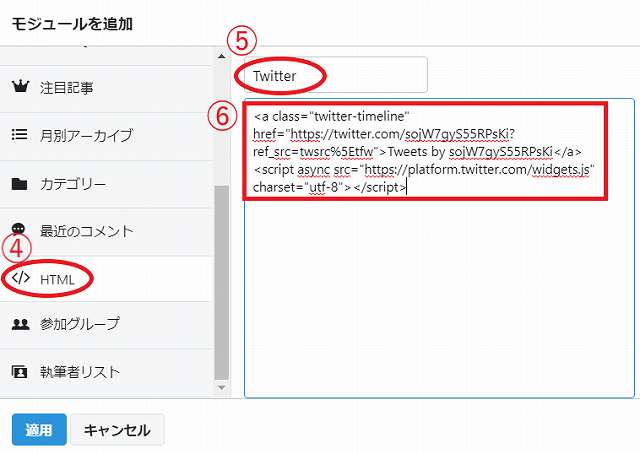This screenshot has width=640, height=454.
Task: Click the module list scroll down arrow
Action: [222, 387]
